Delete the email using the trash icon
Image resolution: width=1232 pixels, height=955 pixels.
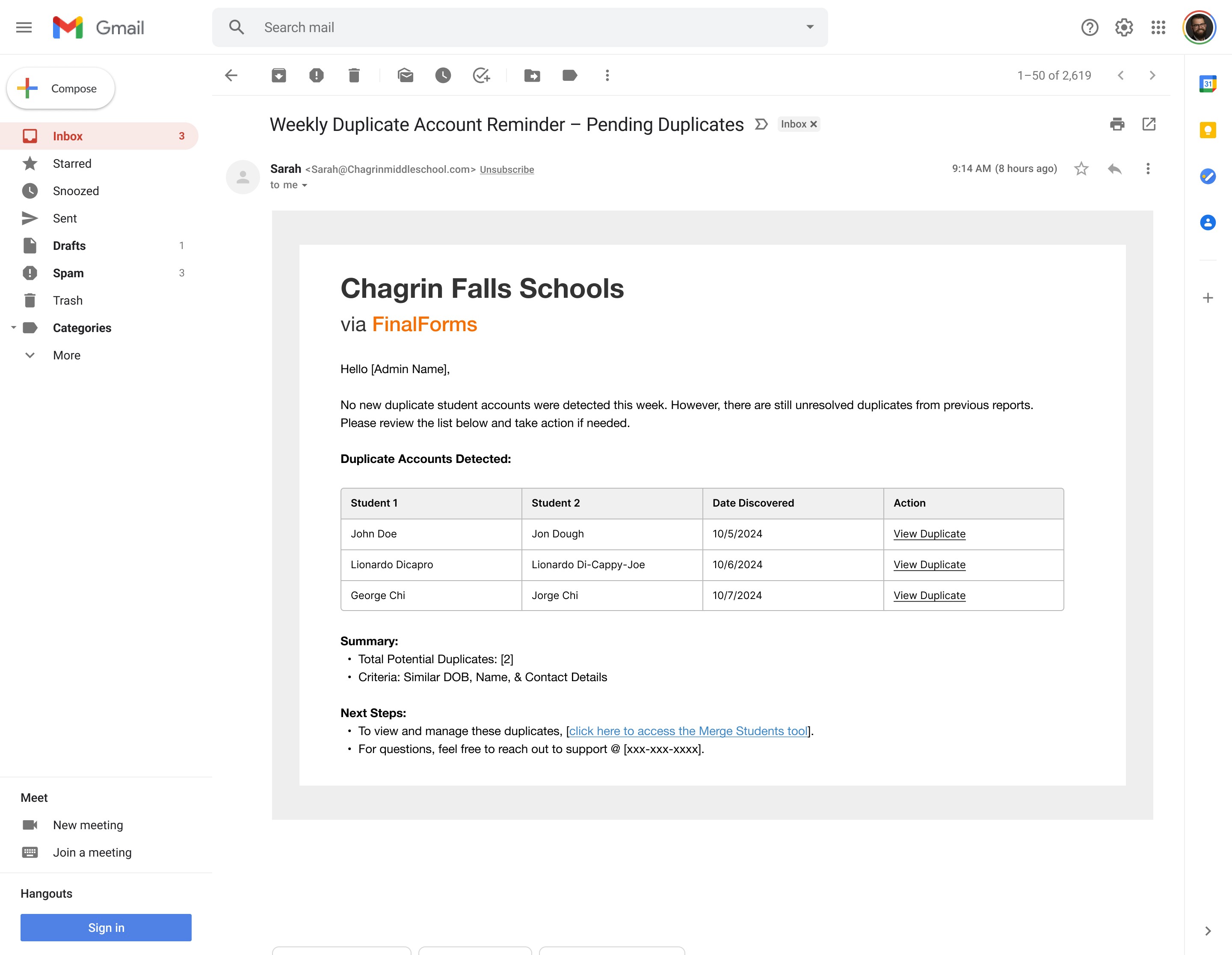(354, 75)
